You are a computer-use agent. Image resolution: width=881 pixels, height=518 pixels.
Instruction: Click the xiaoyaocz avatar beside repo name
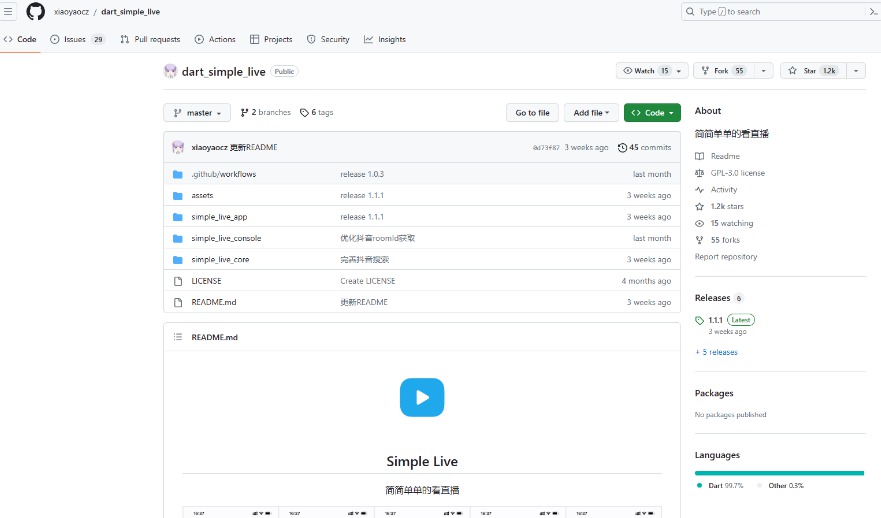[x=170, y=71]
